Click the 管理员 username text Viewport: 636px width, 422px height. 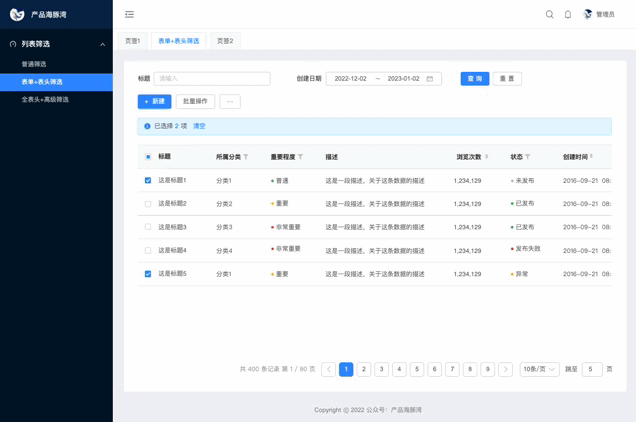point(605,15)
